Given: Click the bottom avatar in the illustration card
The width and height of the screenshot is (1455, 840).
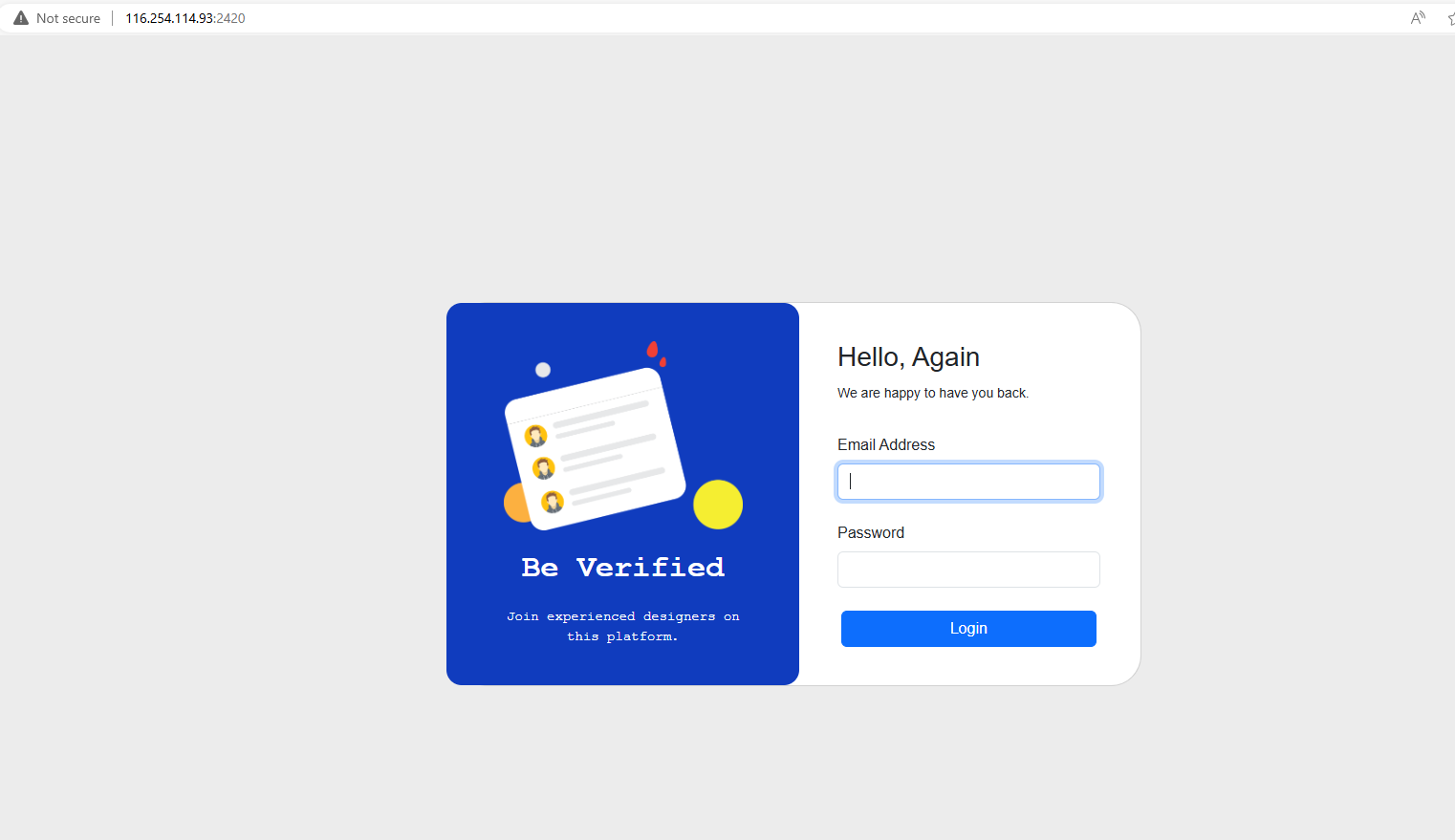Looking at the screenshot, I should tap(553, 502).
